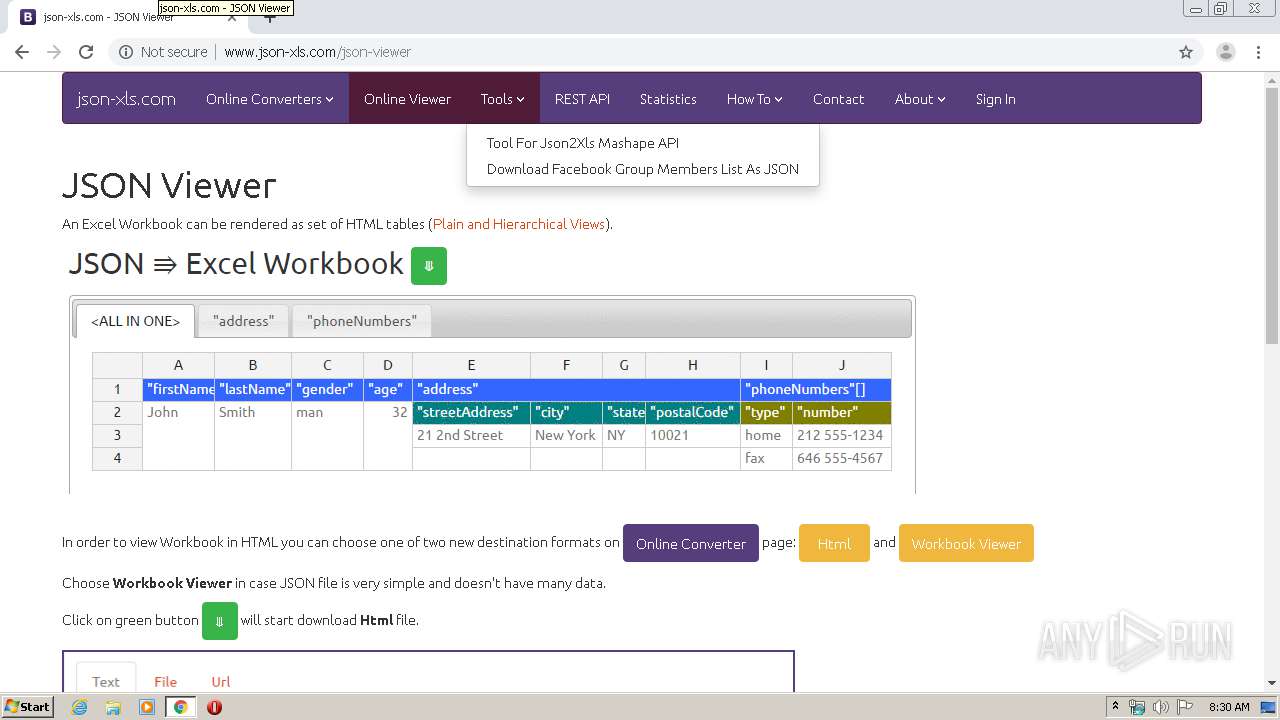The width and height of the screenshot is (1280, 720).
Task: Open Plain and Hierarchical Views link
Action: (x=519, y=224)
